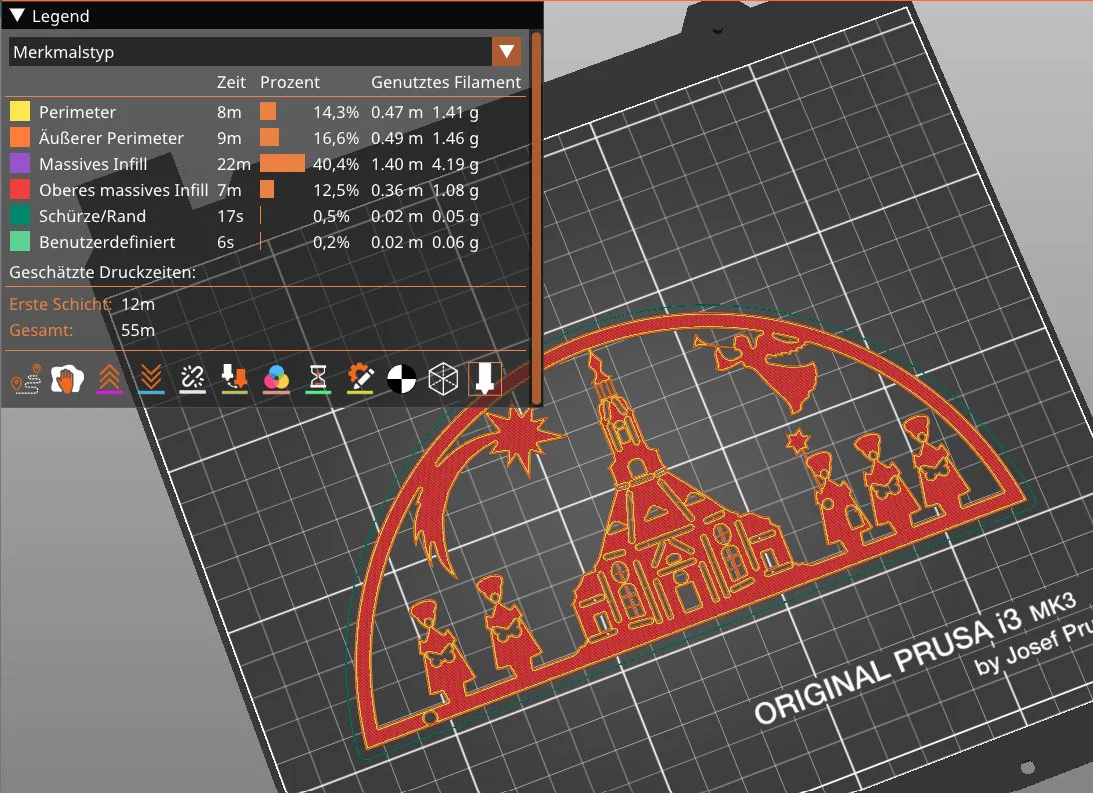Click the Zeit column header
Viewport: 1093px width, 793px height.
pos(231,82)
